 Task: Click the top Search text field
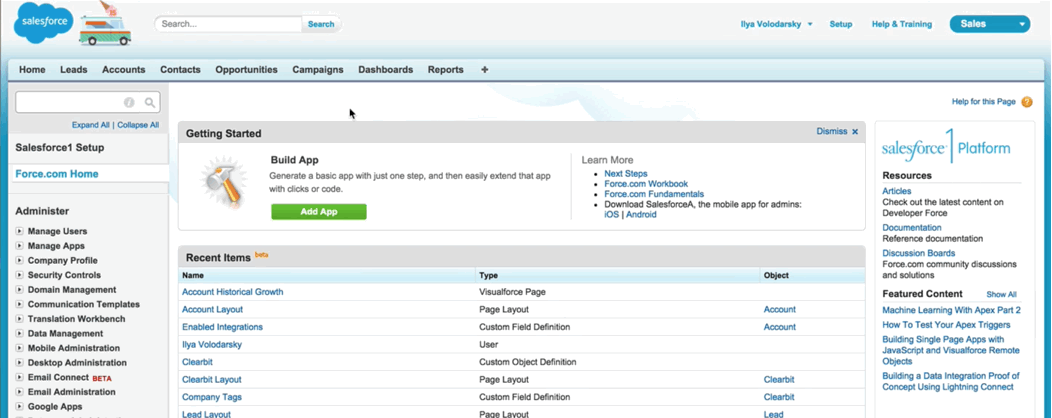[229, 24]
